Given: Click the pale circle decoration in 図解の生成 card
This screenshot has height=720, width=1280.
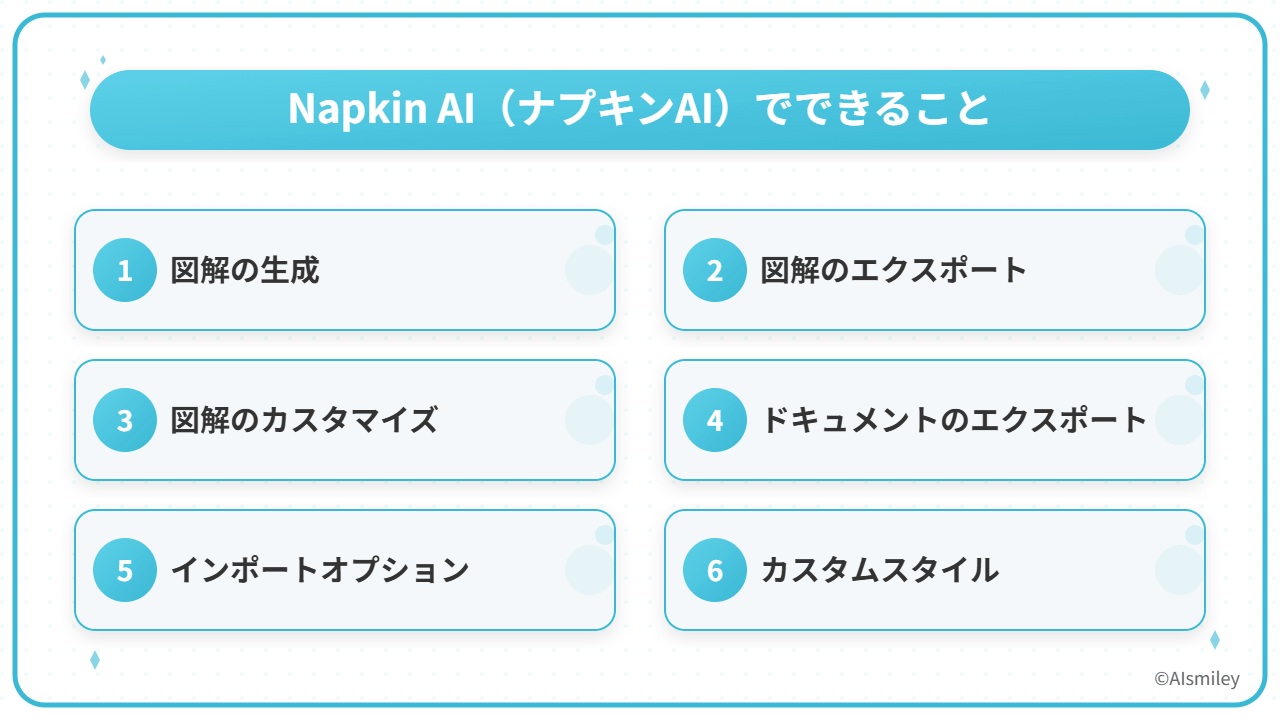Looking at the screenshot, I should [x=589, y=269].
